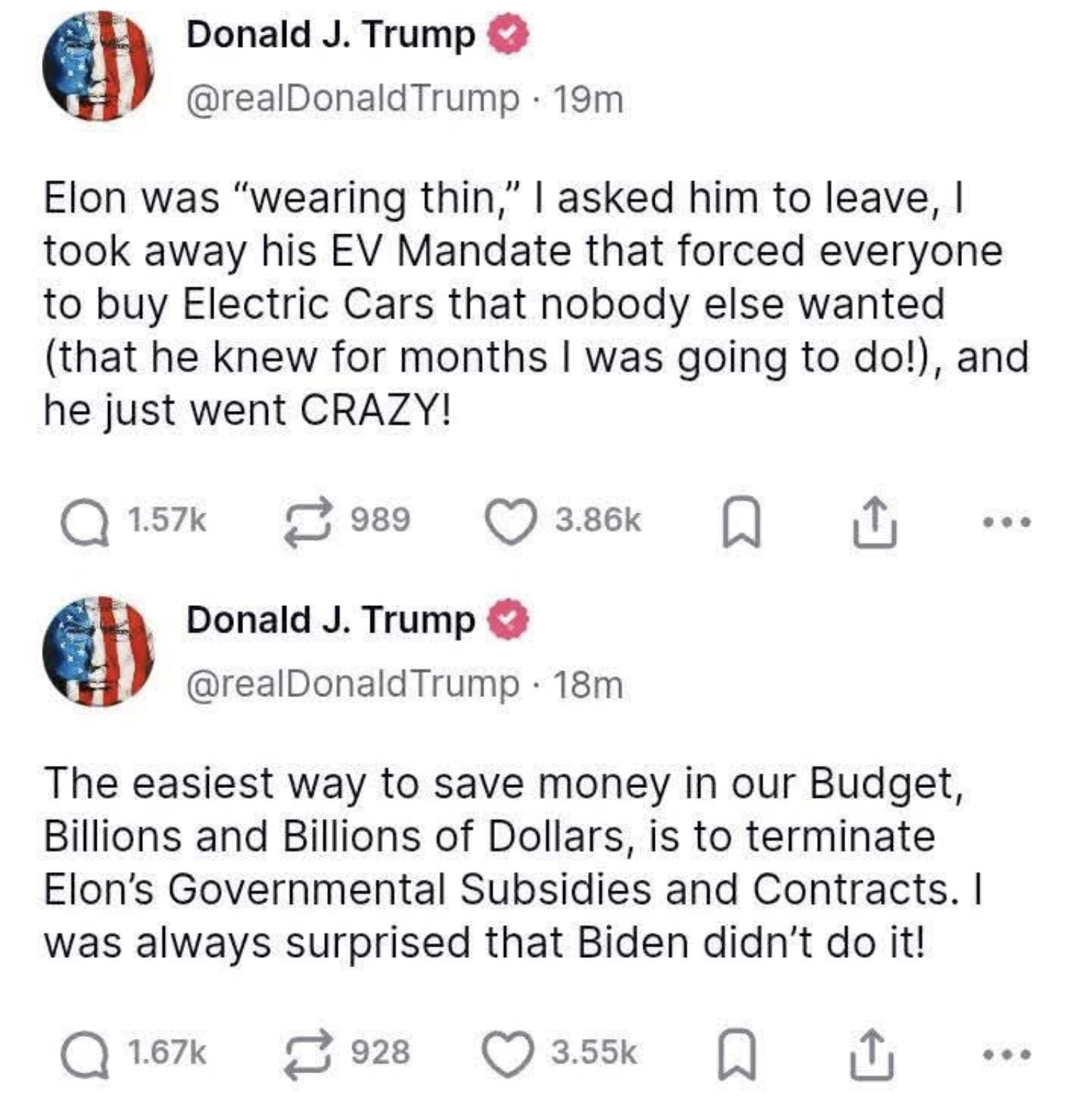Open more options on the 19m post

coord(1006,523)
